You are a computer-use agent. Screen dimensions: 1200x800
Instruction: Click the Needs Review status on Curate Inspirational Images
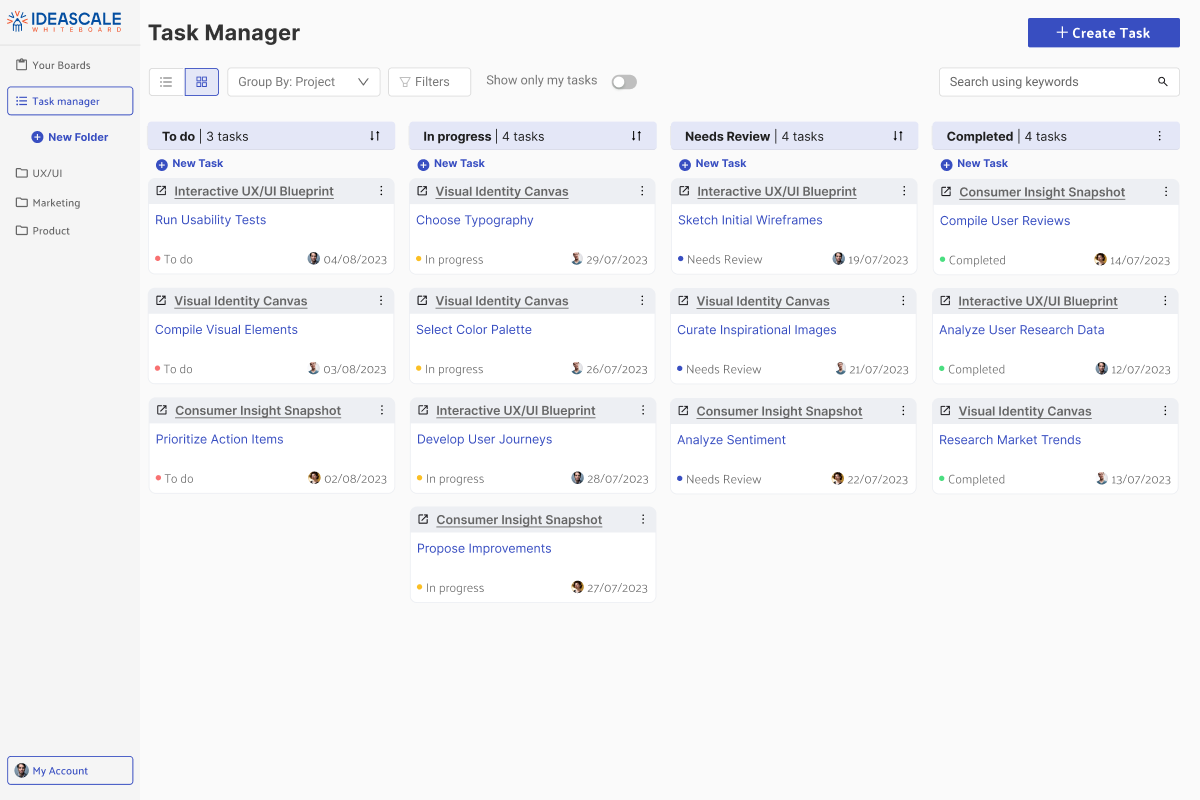click(x=720, y=369)
